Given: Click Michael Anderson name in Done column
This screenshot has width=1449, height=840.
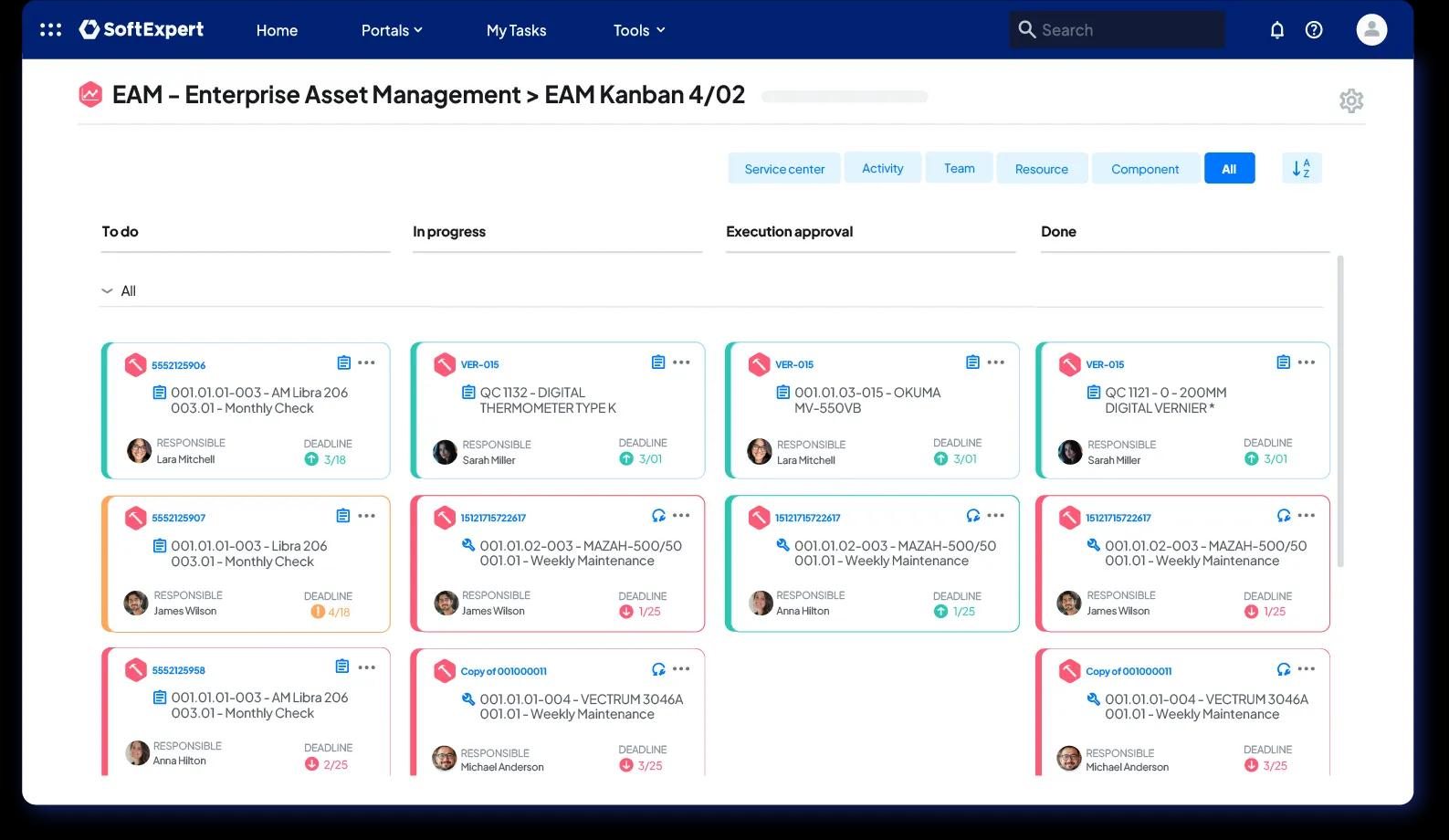Looking at the screenshot, I should point(1127,767).
